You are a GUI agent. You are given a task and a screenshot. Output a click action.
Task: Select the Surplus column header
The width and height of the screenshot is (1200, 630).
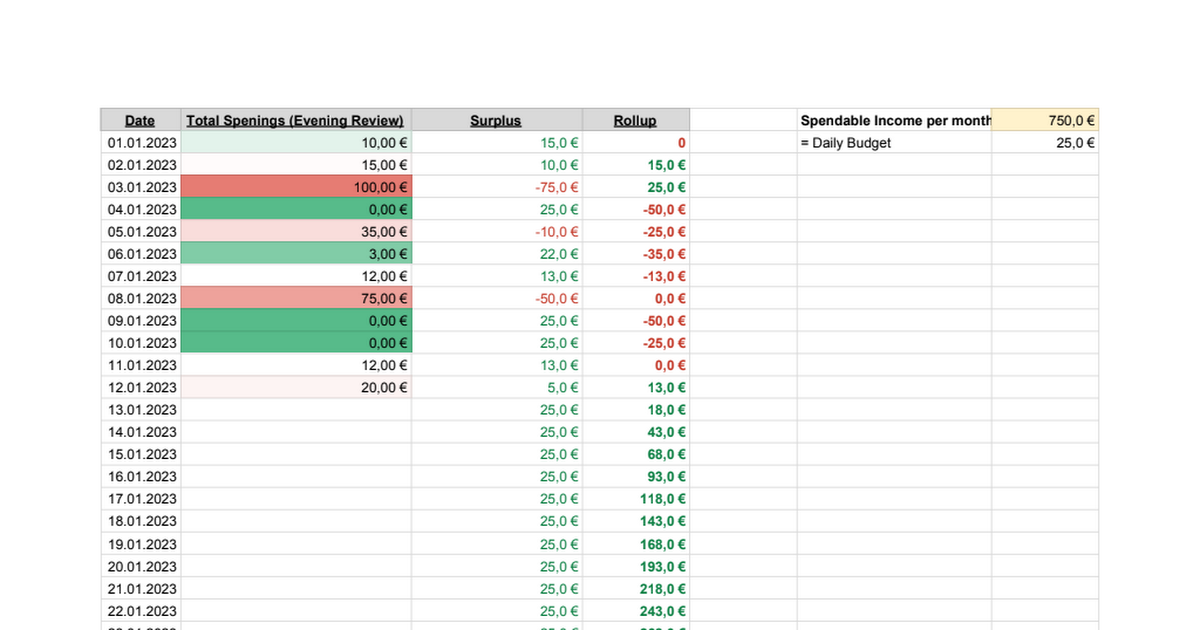496,120
